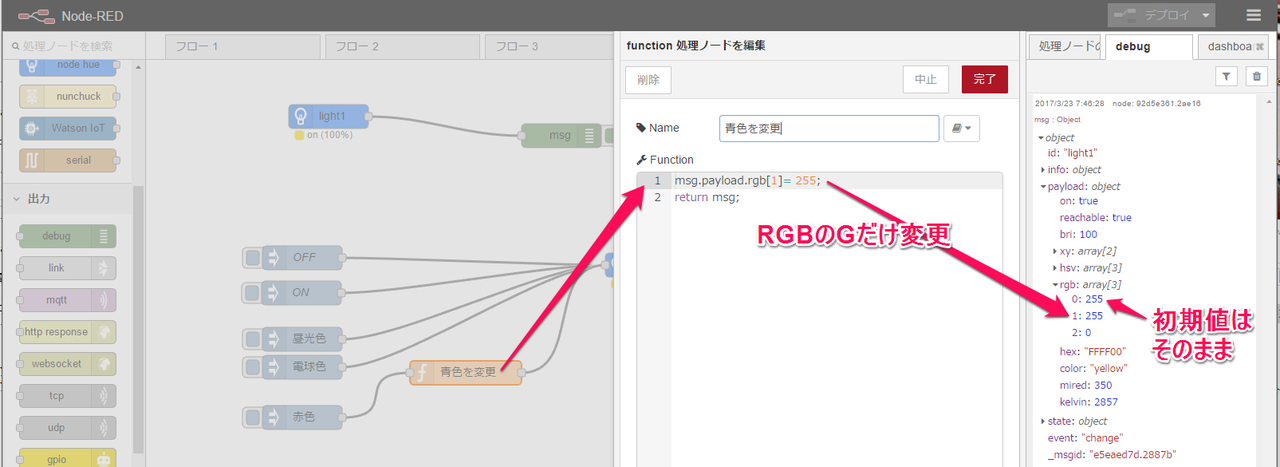Open the hamburger main menu
Image resolution: width=1280 pixels, height=467 pixels.
[1253, 15]
